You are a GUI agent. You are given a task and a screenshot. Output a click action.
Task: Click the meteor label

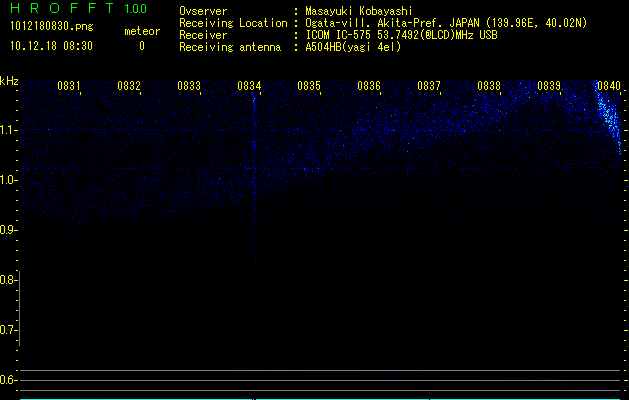142,31
